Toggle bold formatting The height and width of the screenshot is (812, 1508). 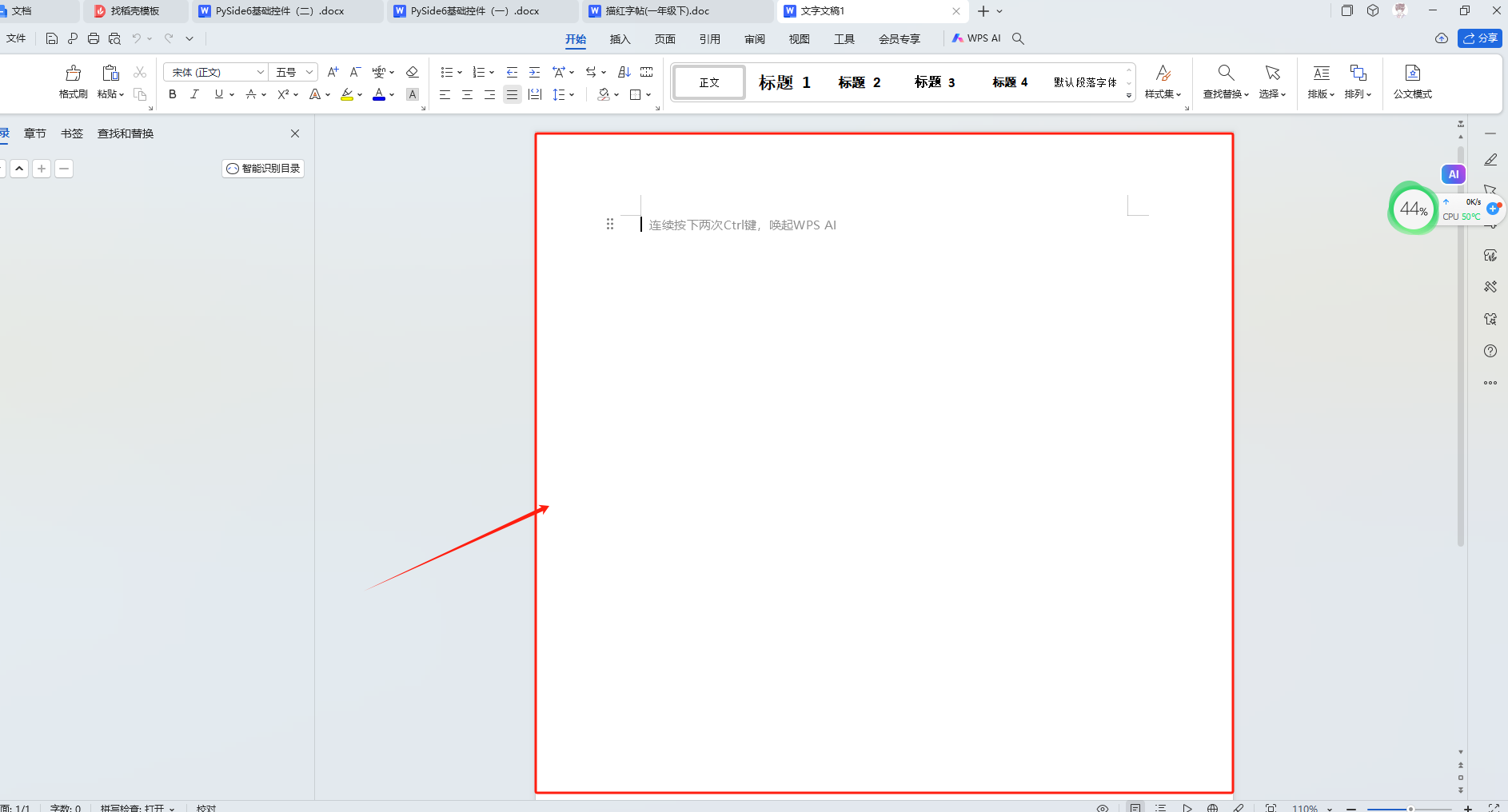pyautogui.click(x=172, y=94)
